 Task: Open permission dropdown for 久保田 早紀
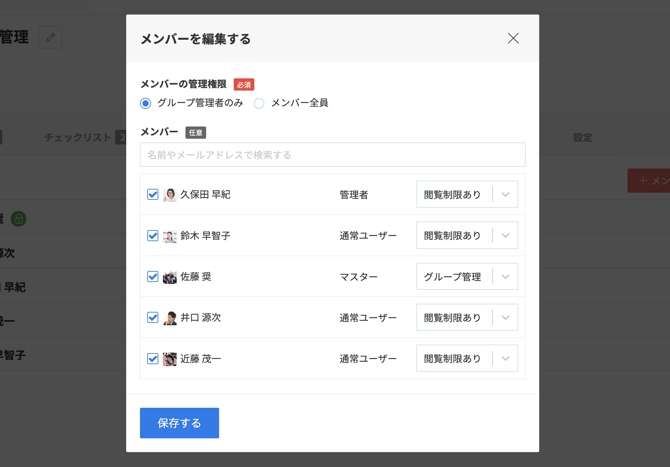coord(467,194)
